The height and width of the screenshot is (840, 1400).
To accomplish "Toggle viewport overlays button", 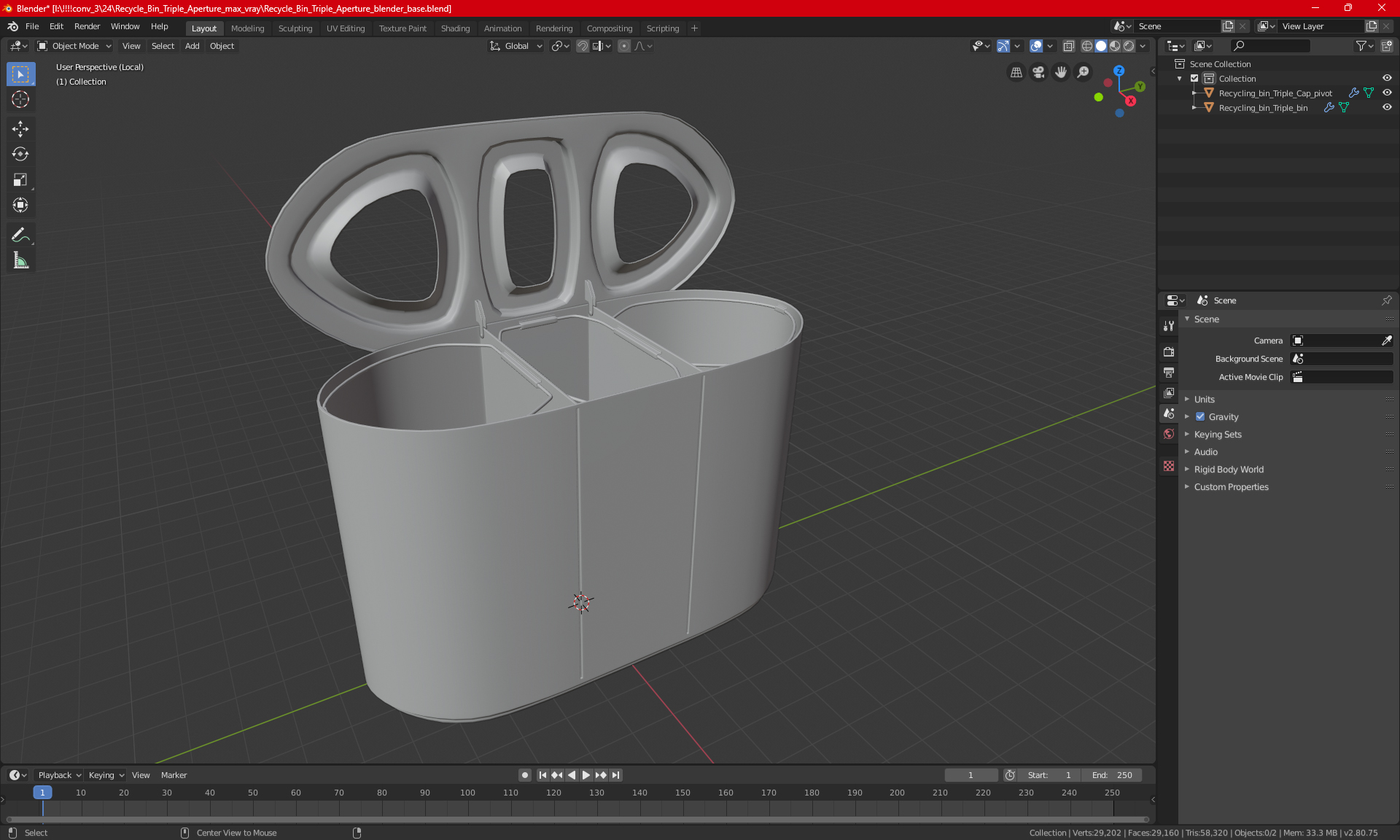I will click(1036, 46).
